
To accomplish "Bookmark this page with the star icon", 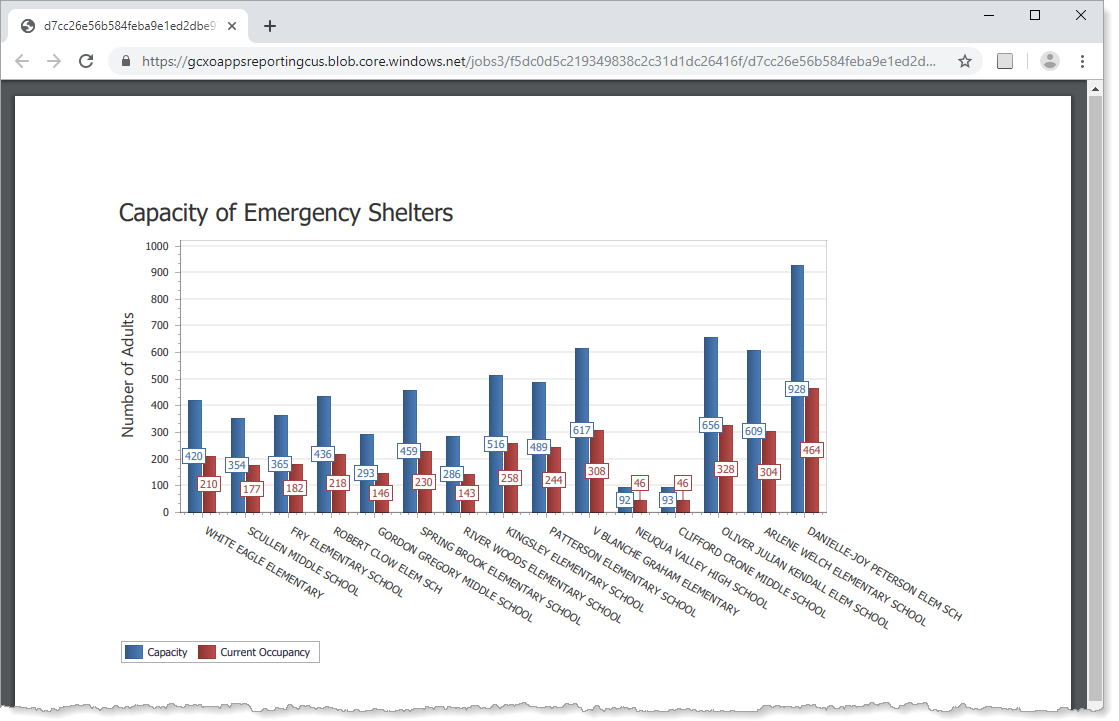I will [965, 61].
